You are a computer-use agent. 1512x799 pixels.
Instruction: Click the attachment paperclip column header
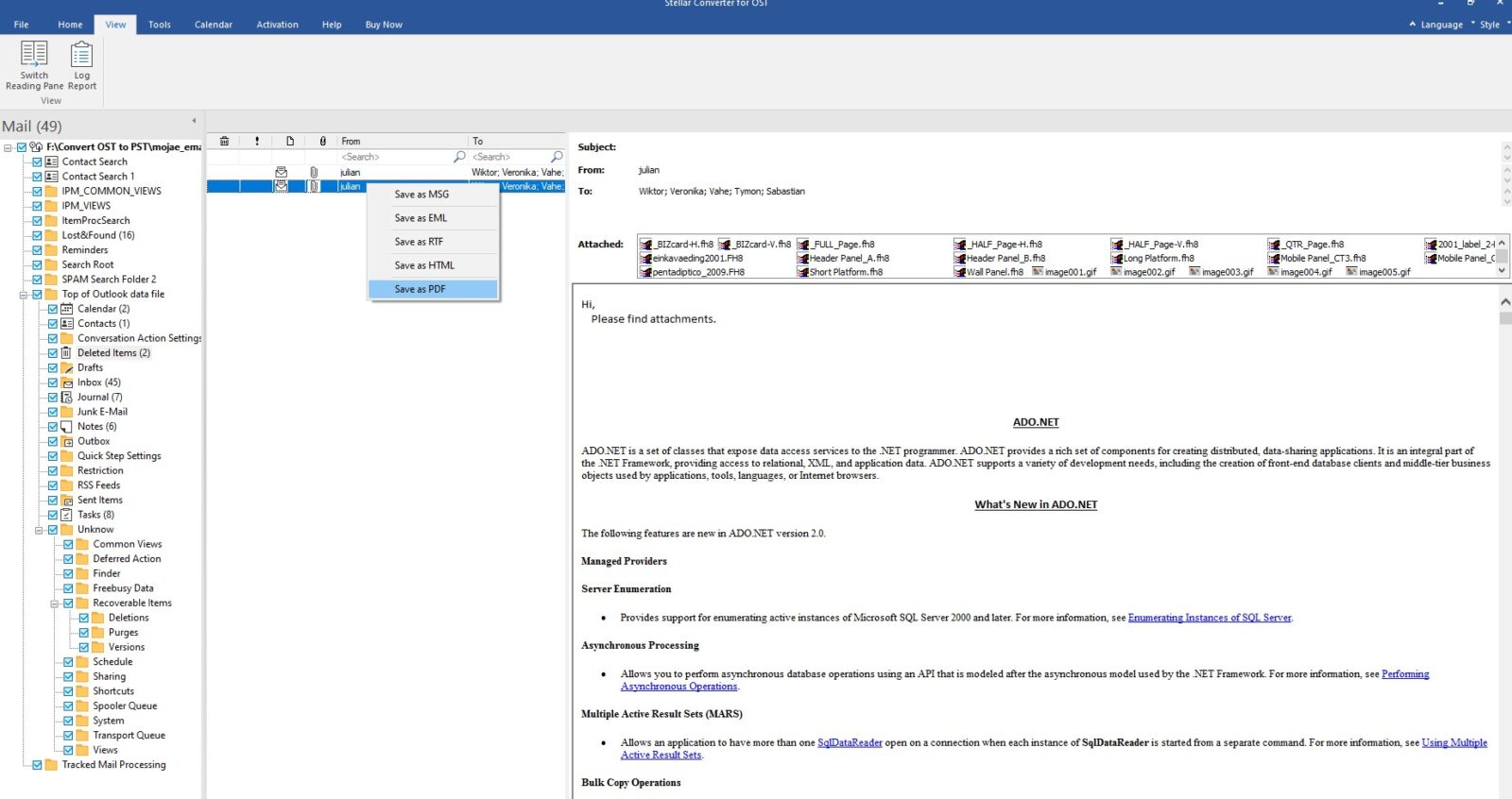tap(322, 141)
